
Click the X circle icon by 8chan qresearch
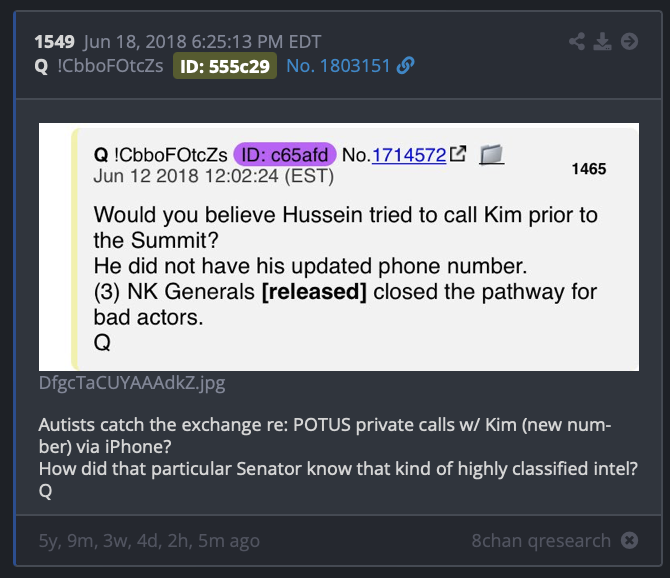click(x=629, y=540)
